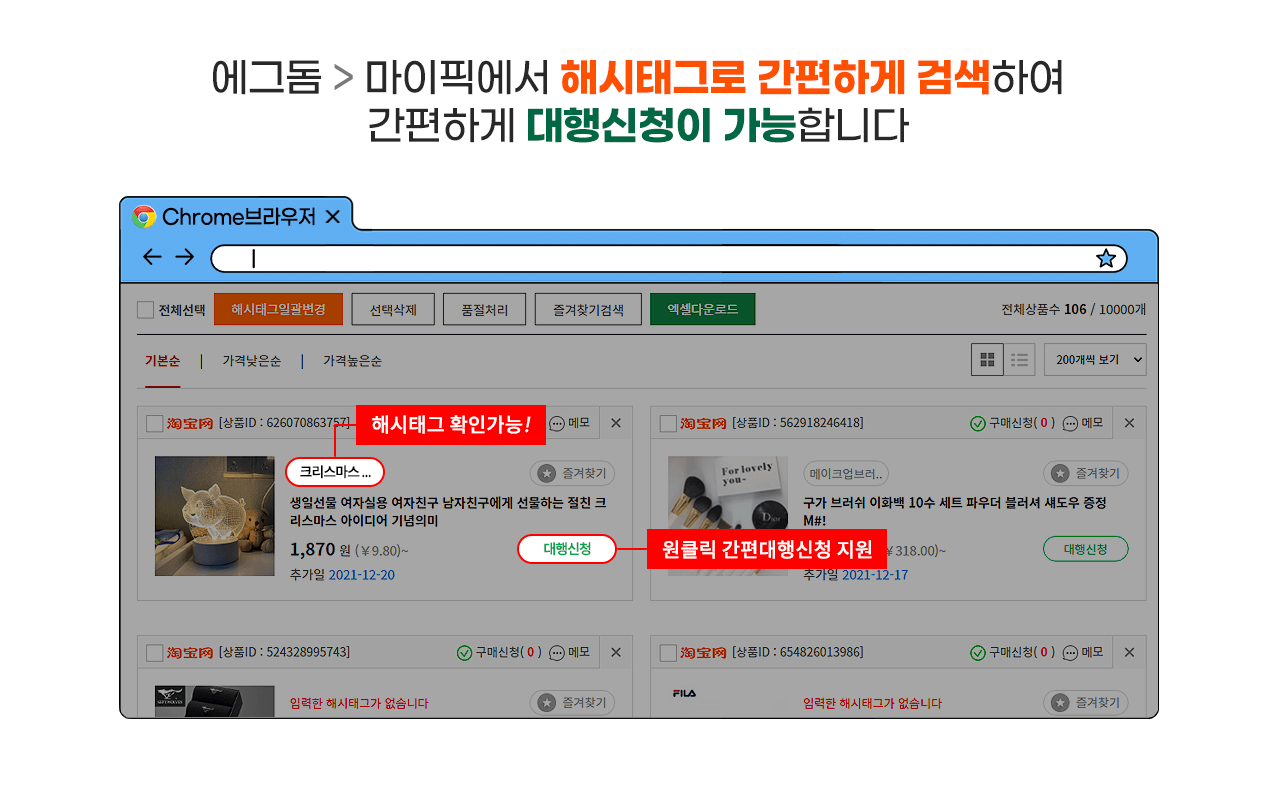Viewport: 1280px width, 800px height.
Task: Select checkbox for product 562918246418
Action: click(668, 424)
